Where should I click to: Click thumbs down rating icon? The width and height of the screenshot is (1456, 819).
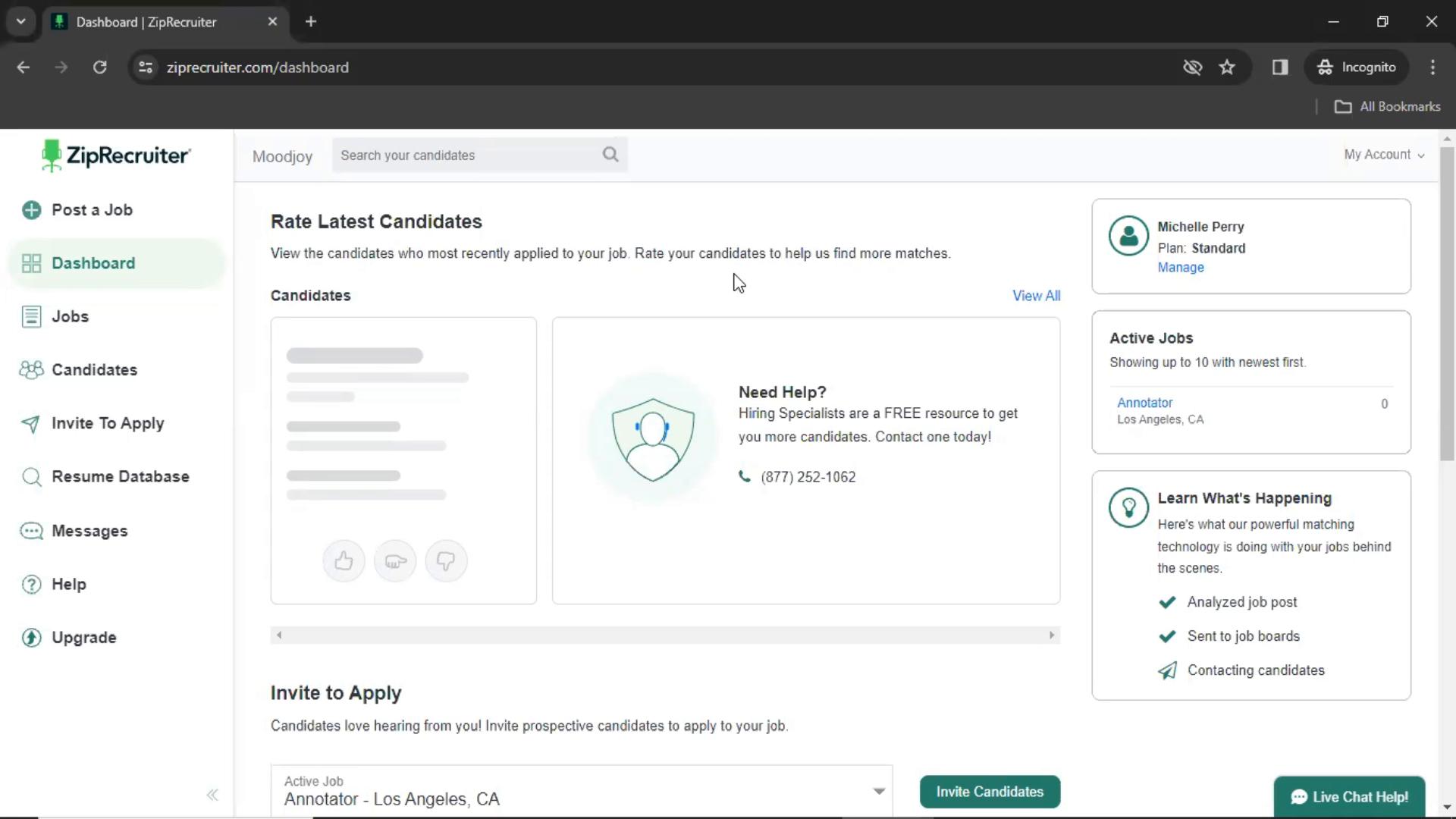pyautogui.click(x=446, y=561)
